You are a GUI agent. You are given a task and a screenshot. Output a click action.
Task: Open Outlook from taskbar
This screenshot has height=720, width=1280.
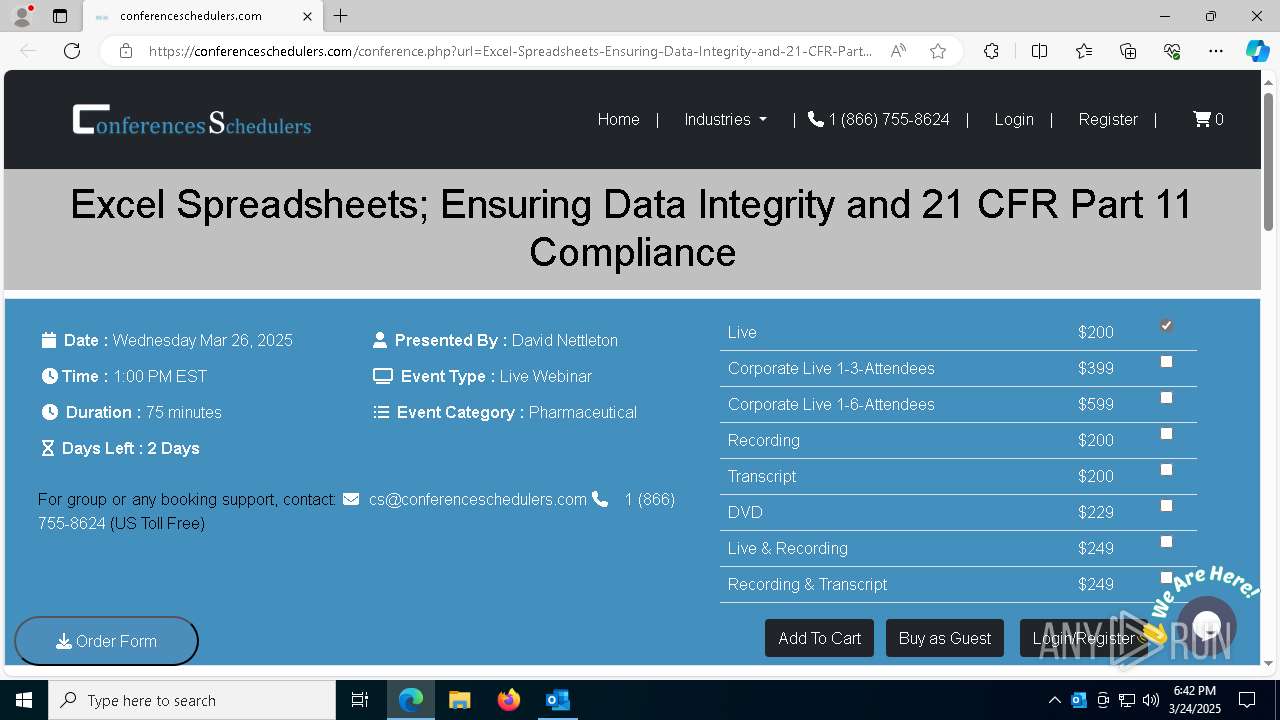(x=558, y=700)
